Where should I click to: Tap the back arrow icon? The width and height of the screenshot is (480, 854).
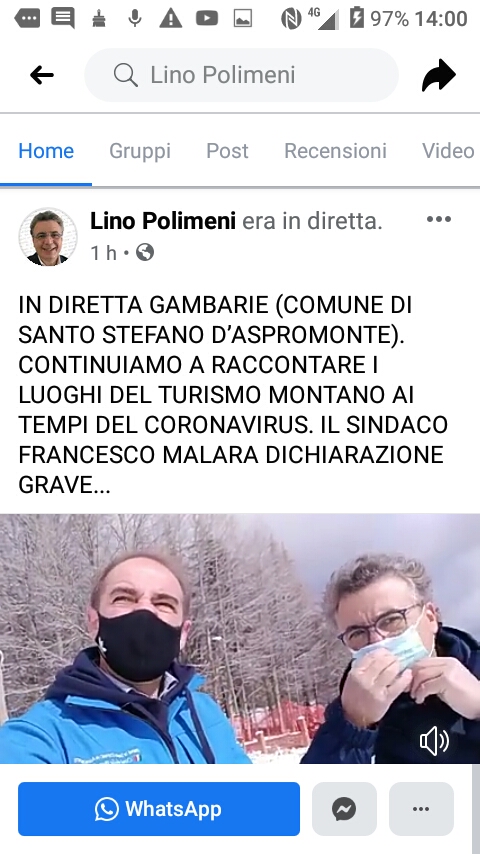coord(42,75)
